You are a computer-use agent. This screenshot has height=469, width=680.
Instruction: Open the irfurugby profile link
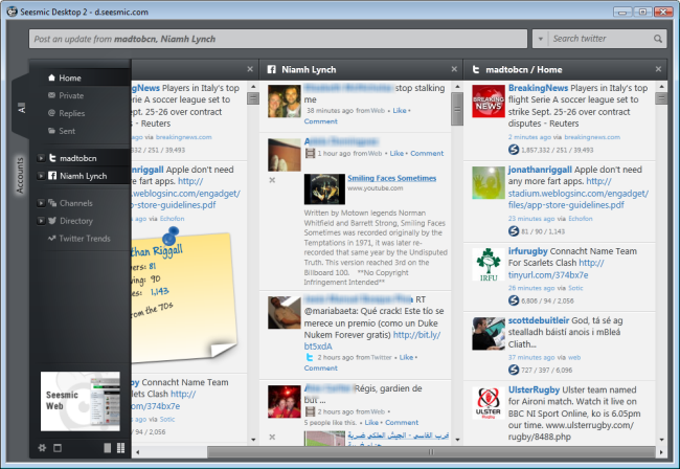click(528, 251)
